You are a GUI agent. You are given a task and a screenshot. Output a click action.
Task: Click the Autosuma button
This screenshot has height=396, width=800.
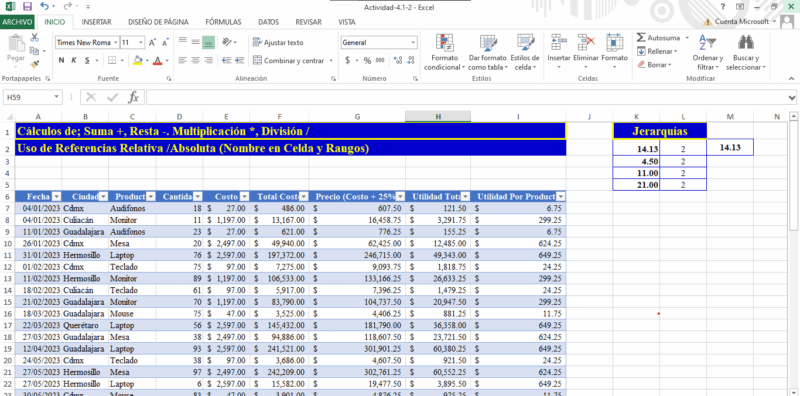click(659, 38)
